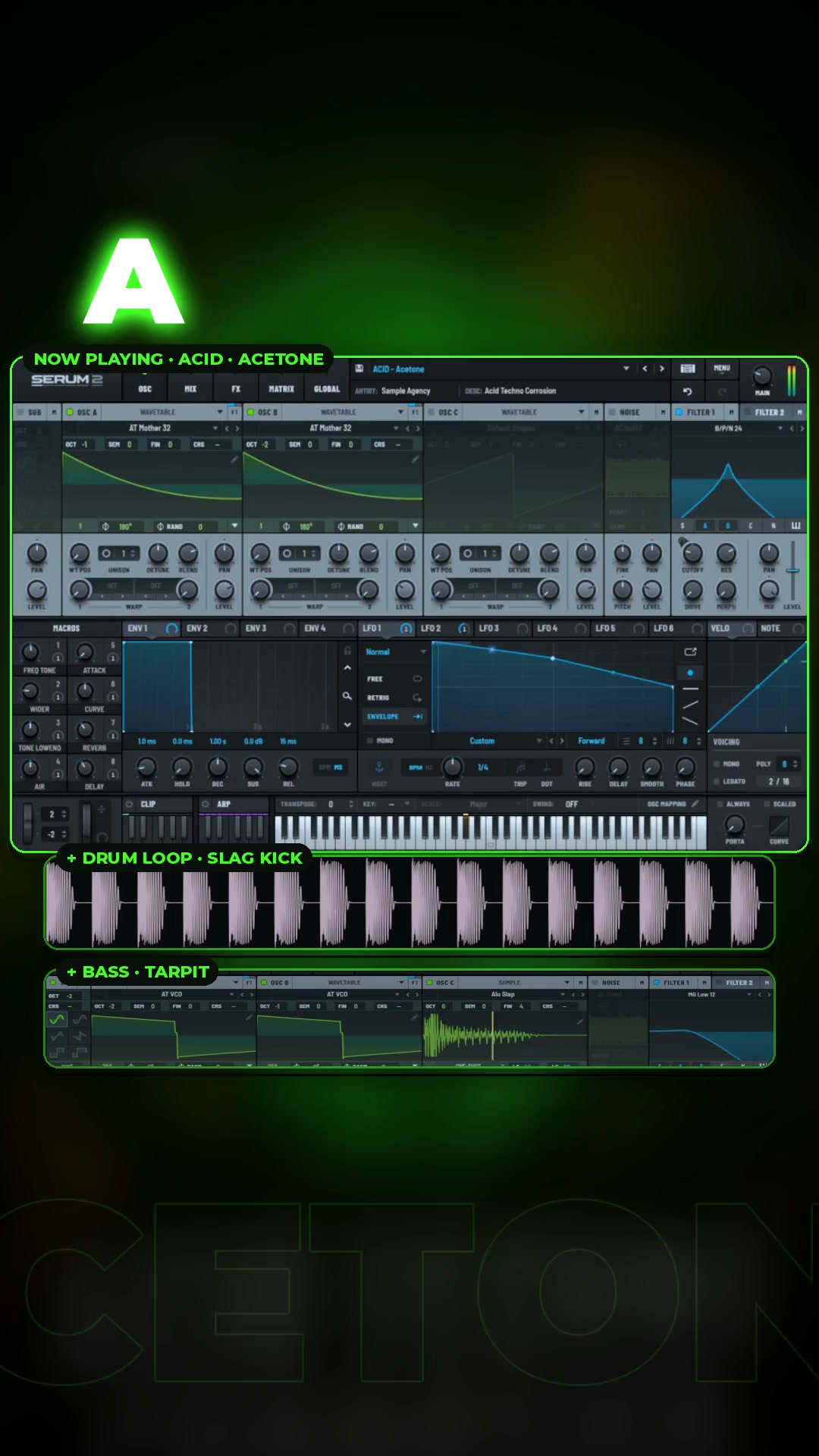This screenshot has height=1456, width=819.
Task: Click the filter CUTOFF knob
Action: (692, 553)
